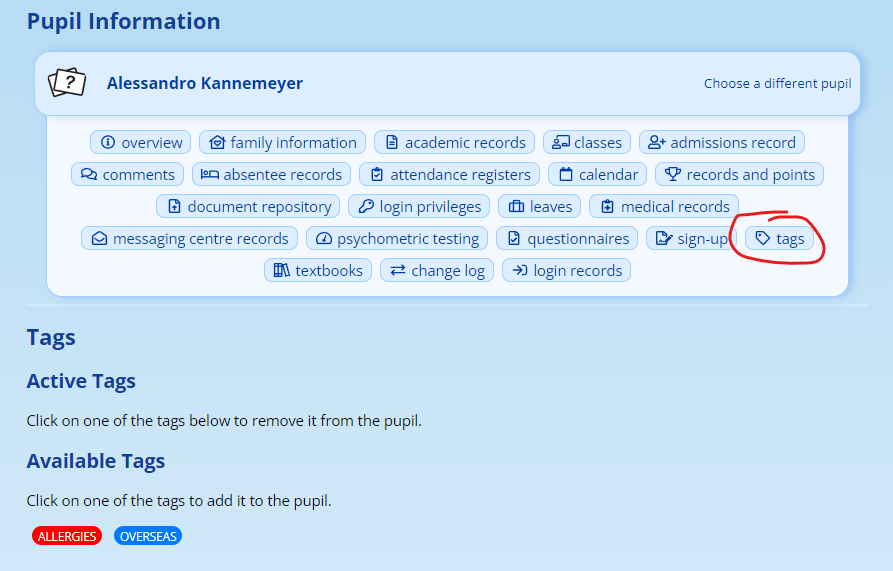Image resolution: width=893 pixels, height=571 pixels.
Task: Click the briefcase icon on leaves
Action: (x=516, y=207)
